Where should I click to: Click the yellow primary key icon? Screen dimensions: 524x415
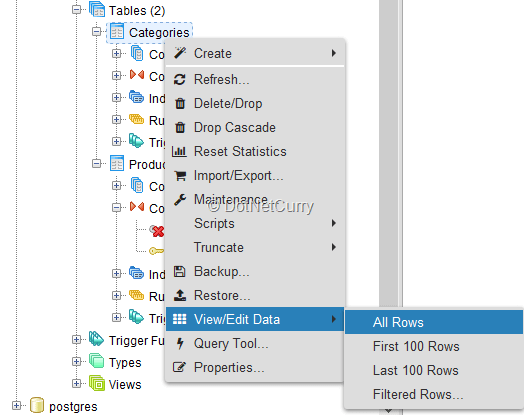[156, 251]
